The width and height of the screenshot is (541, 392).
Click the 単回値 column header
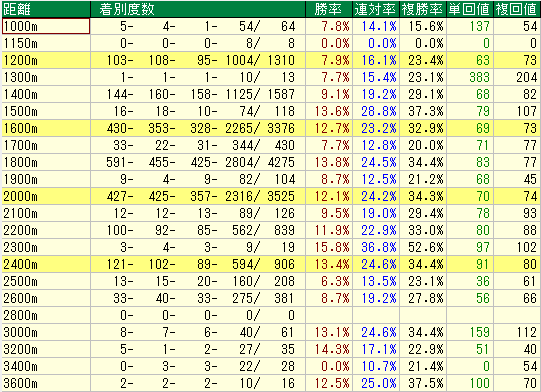pos(470,9)
